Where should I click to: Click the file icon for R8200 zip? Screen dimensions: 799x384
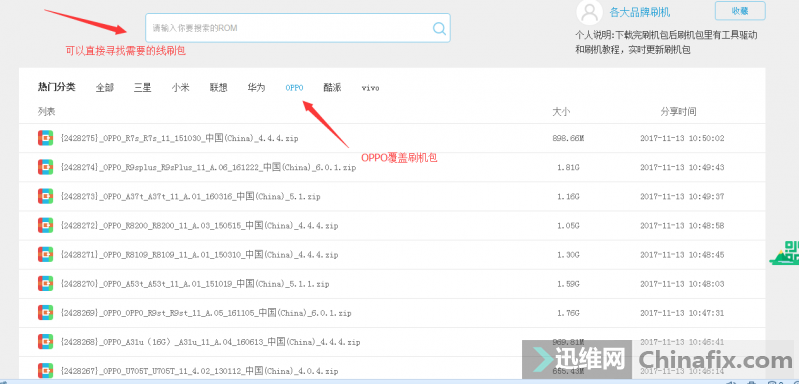pos(45,225)
